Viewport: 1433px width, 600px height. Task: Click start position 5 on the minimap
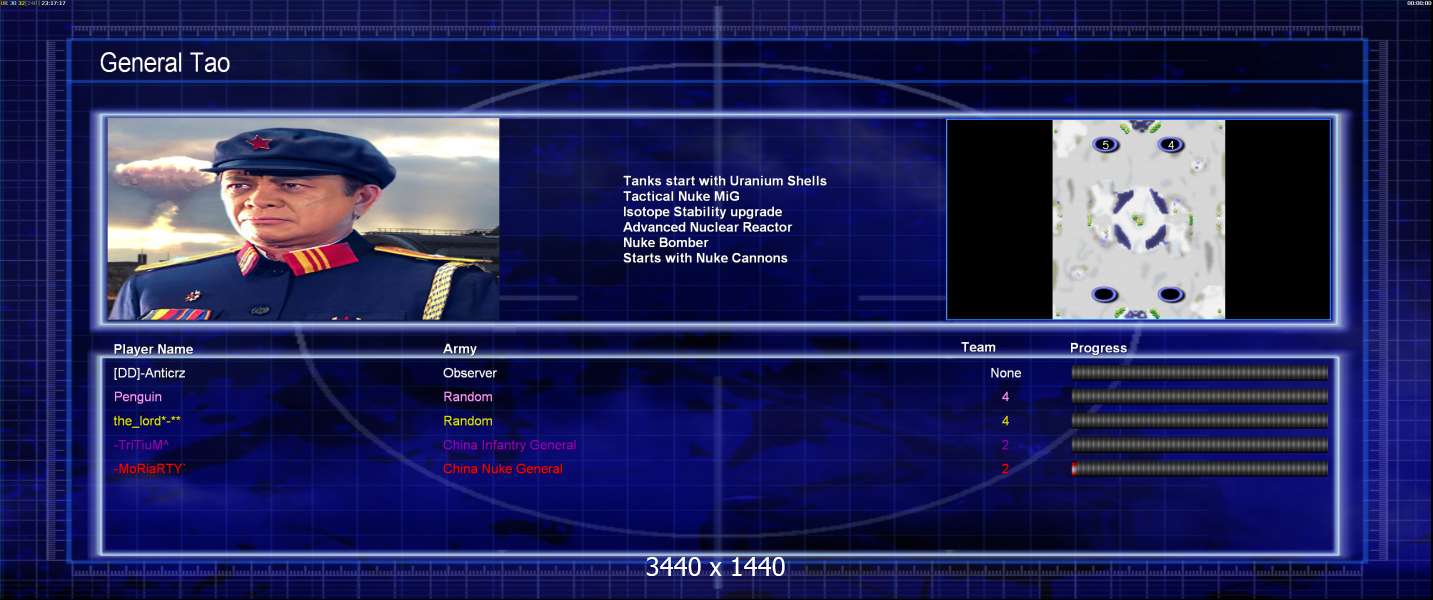(x=1105, y=145)
